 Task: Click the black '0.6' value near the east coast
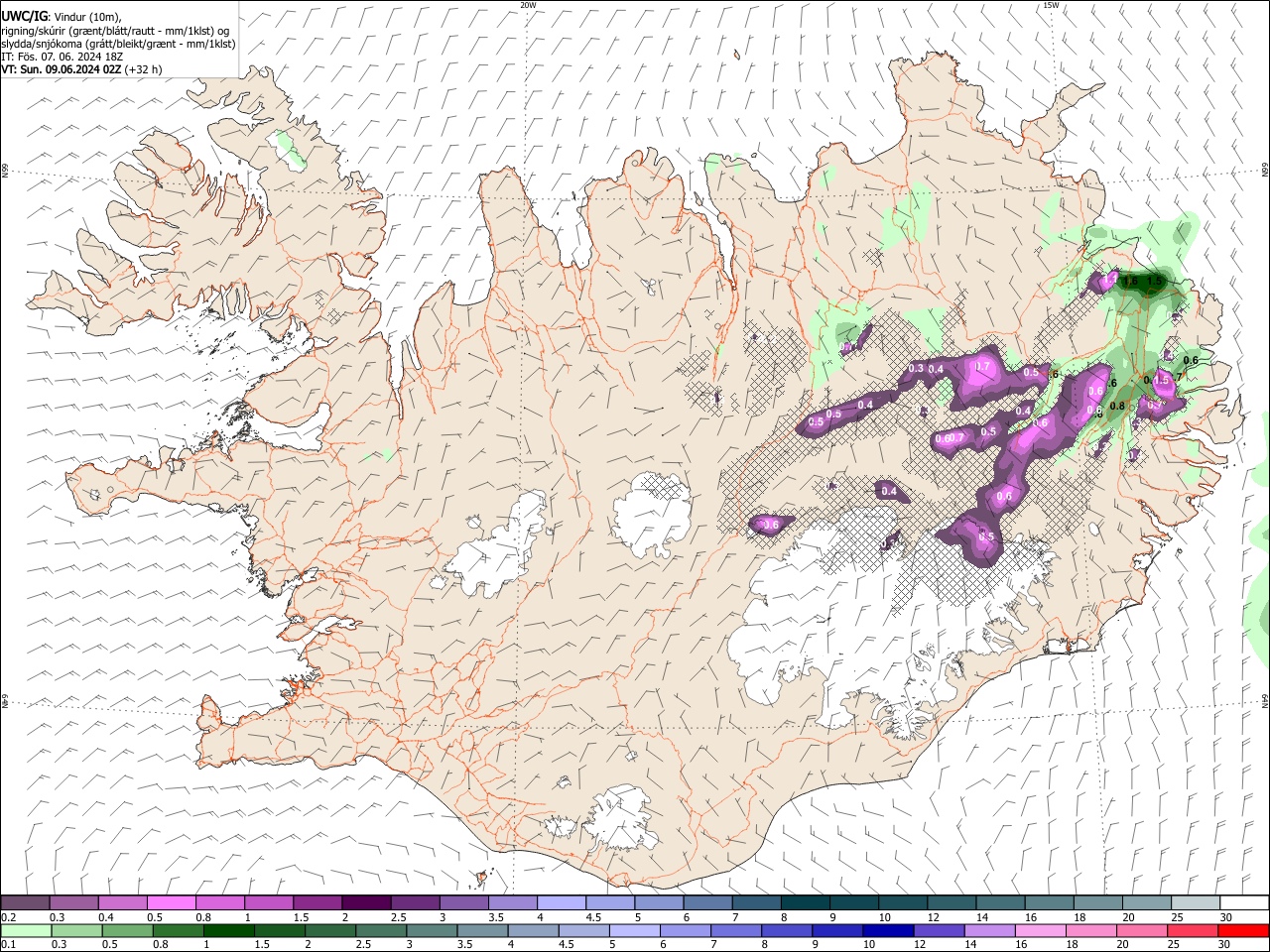tap(1191, 360)
